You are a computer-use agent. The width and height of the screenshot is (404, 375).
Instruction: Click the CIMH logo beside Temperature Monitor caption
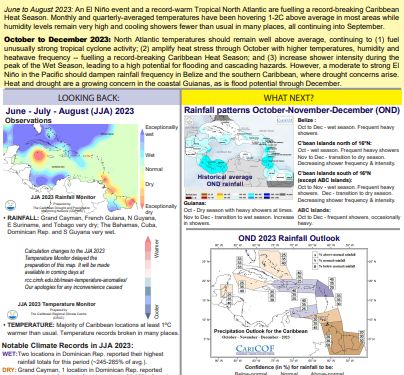pyautogui.click(x=13, y=314)
